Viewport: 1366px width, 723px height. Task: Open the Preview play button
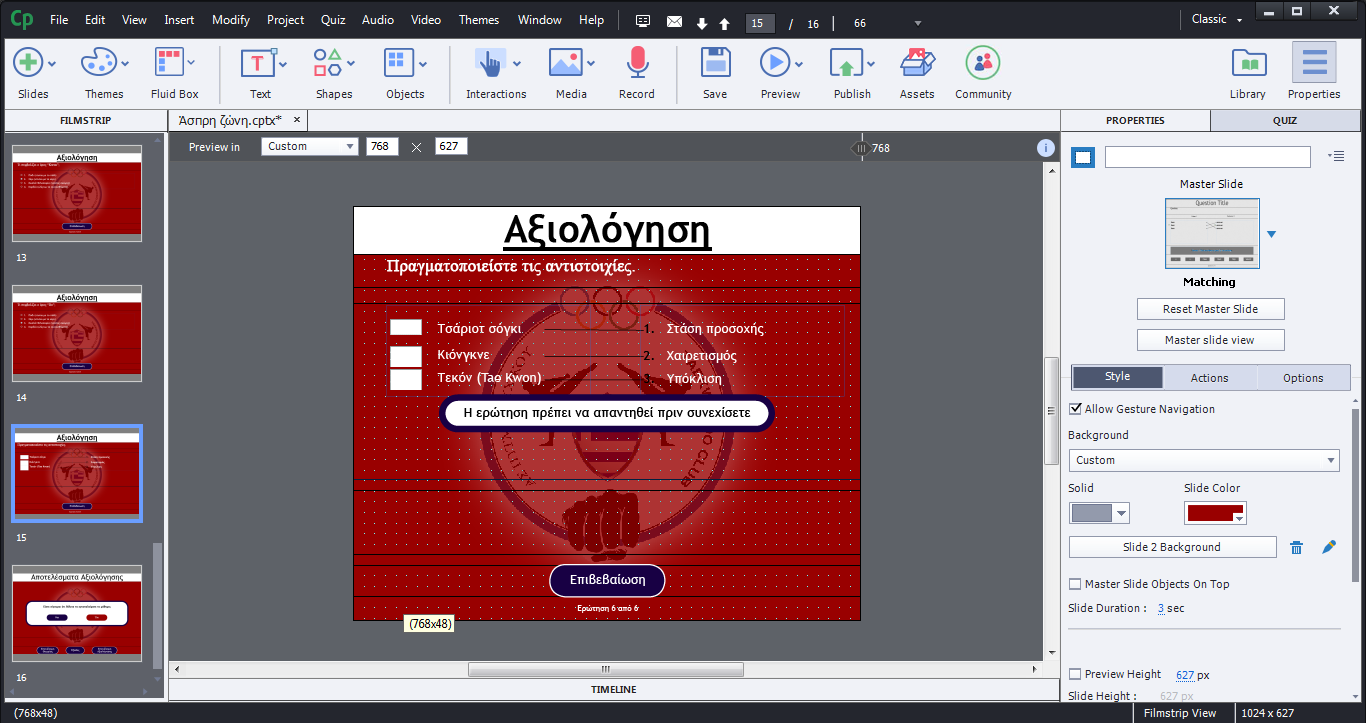(780, 72)
